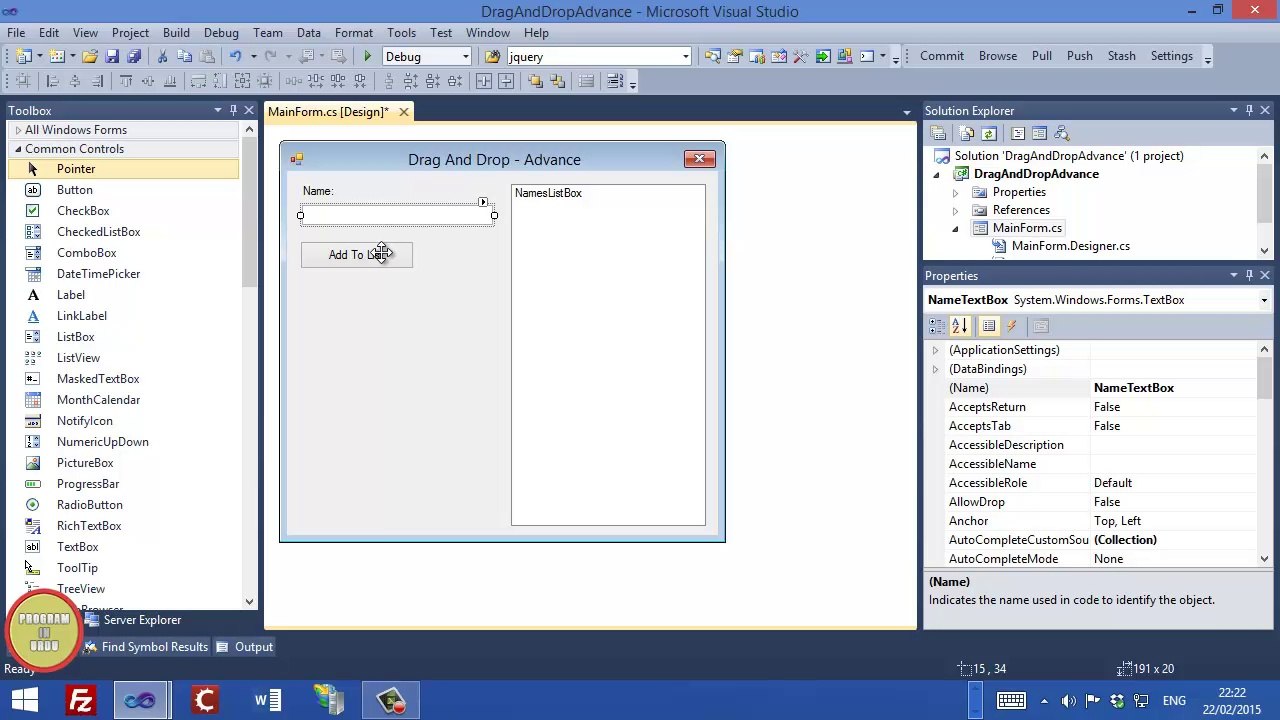This screenshot has height=720, width=1280.
Task: Click the Stash button in the Git toolbar
Action: tap(1122, 56)
